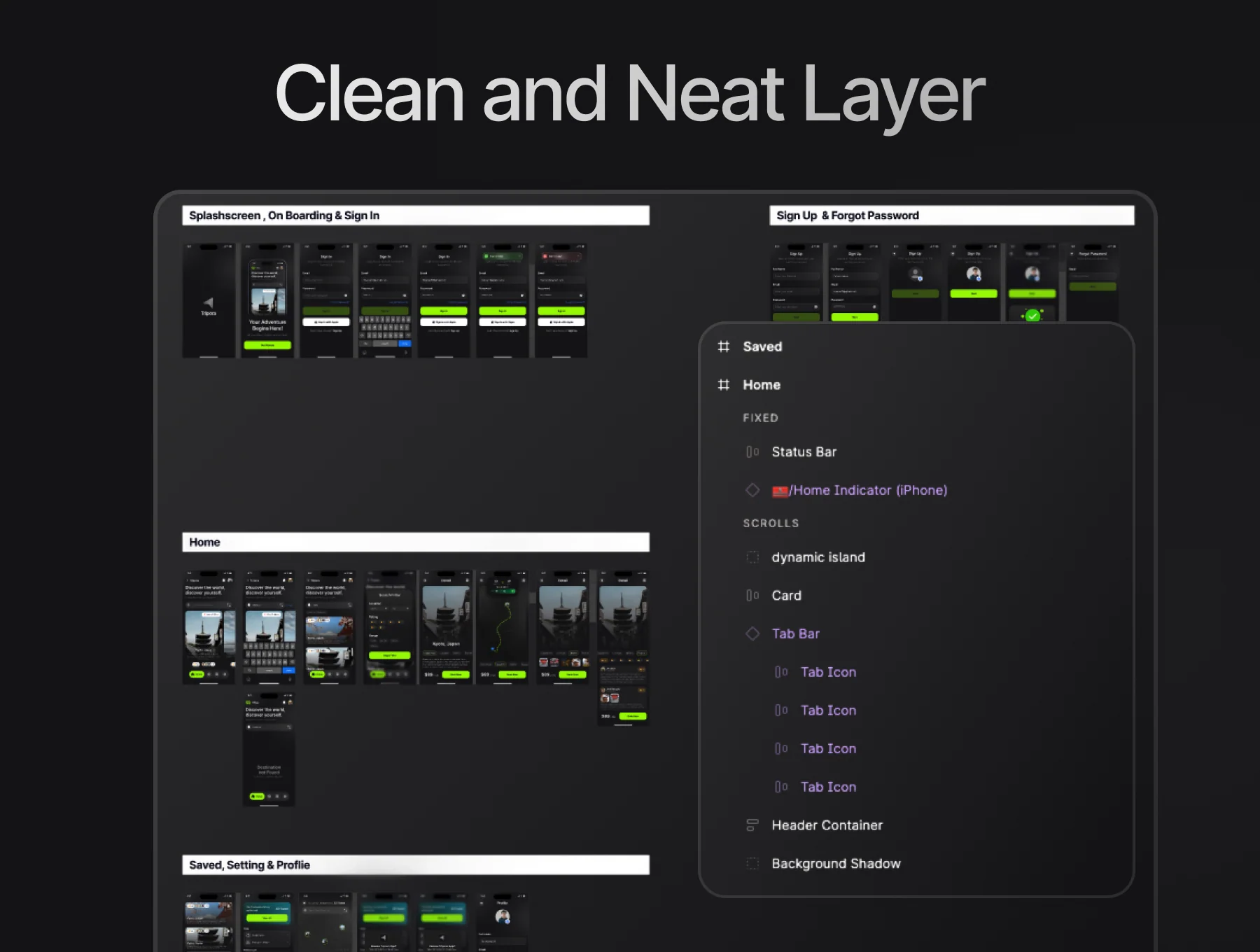Open the Sign In thumbnail with the red toast
1260x952 pixels.
pos(561,300)
